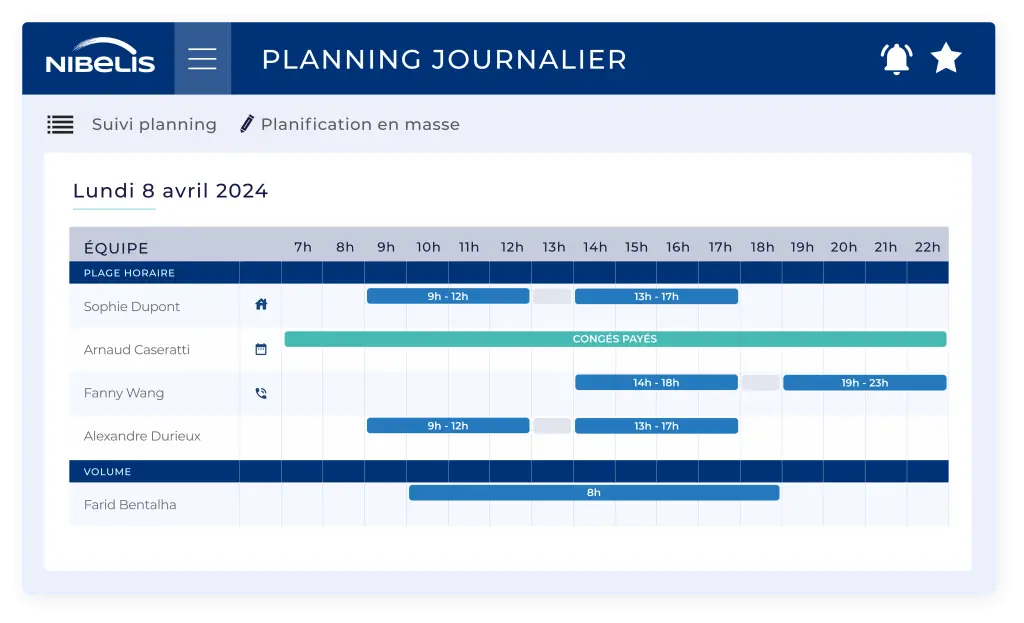The image size is (1024, 623).
Task: Click the name Alexandre Durieux
Action: [x=142, y=436]
